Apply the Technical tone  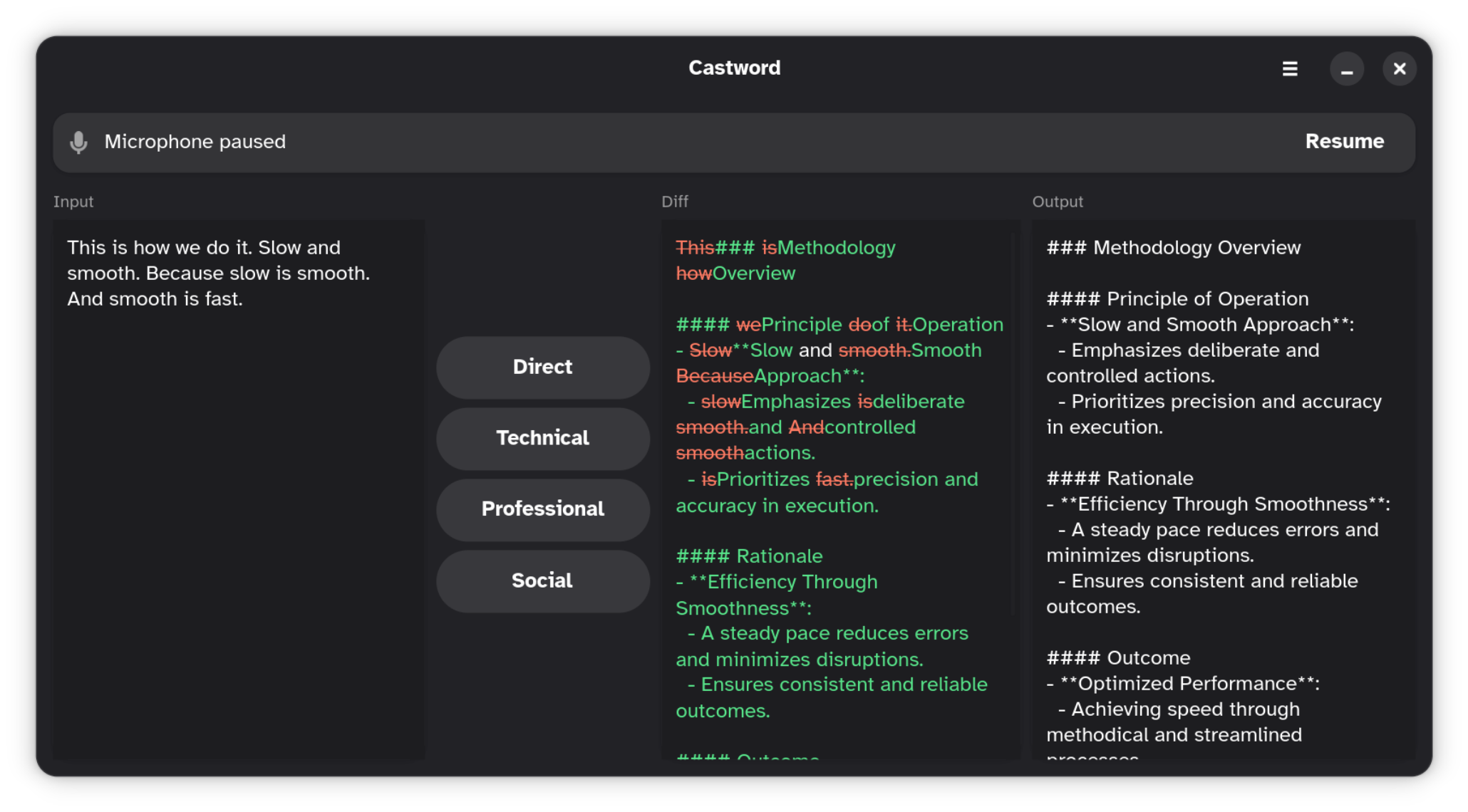[542, 439]
